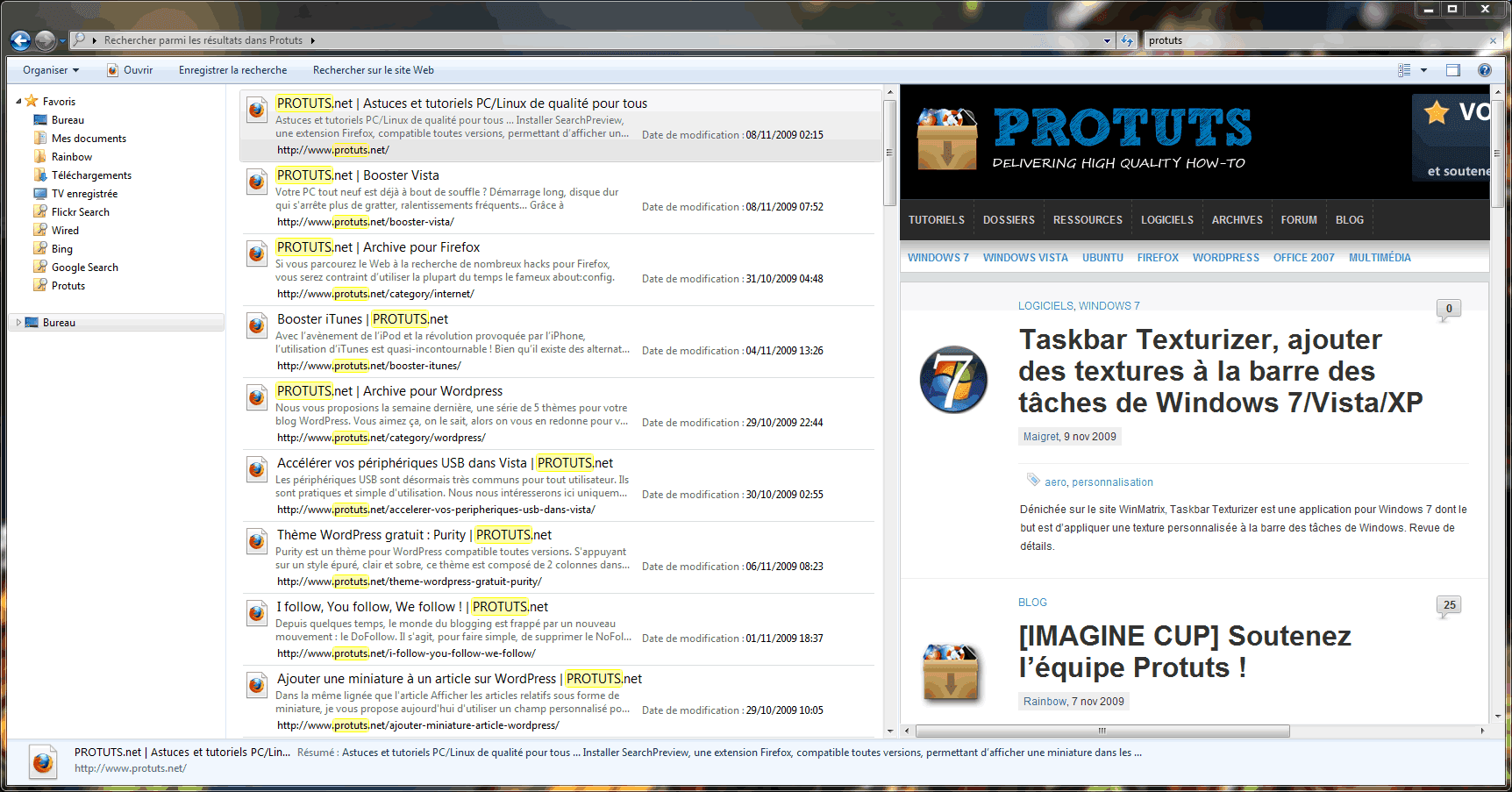Click the results list vertical scrollbar thumb
The width and height of the screenshot is (1512, 792).
pyautogui.click(x=889, y=152)
